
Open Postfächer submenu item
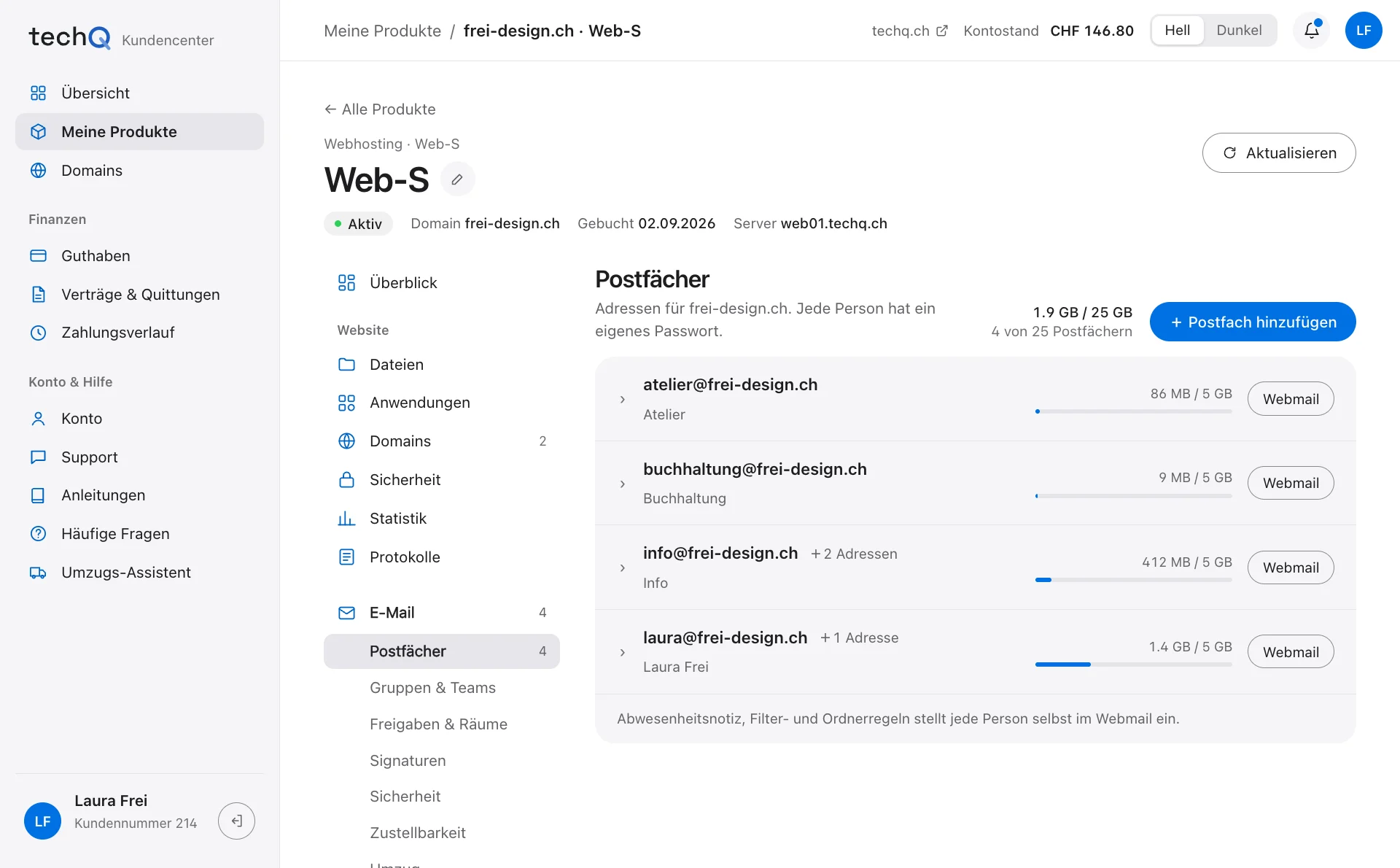tap(442, 651)
